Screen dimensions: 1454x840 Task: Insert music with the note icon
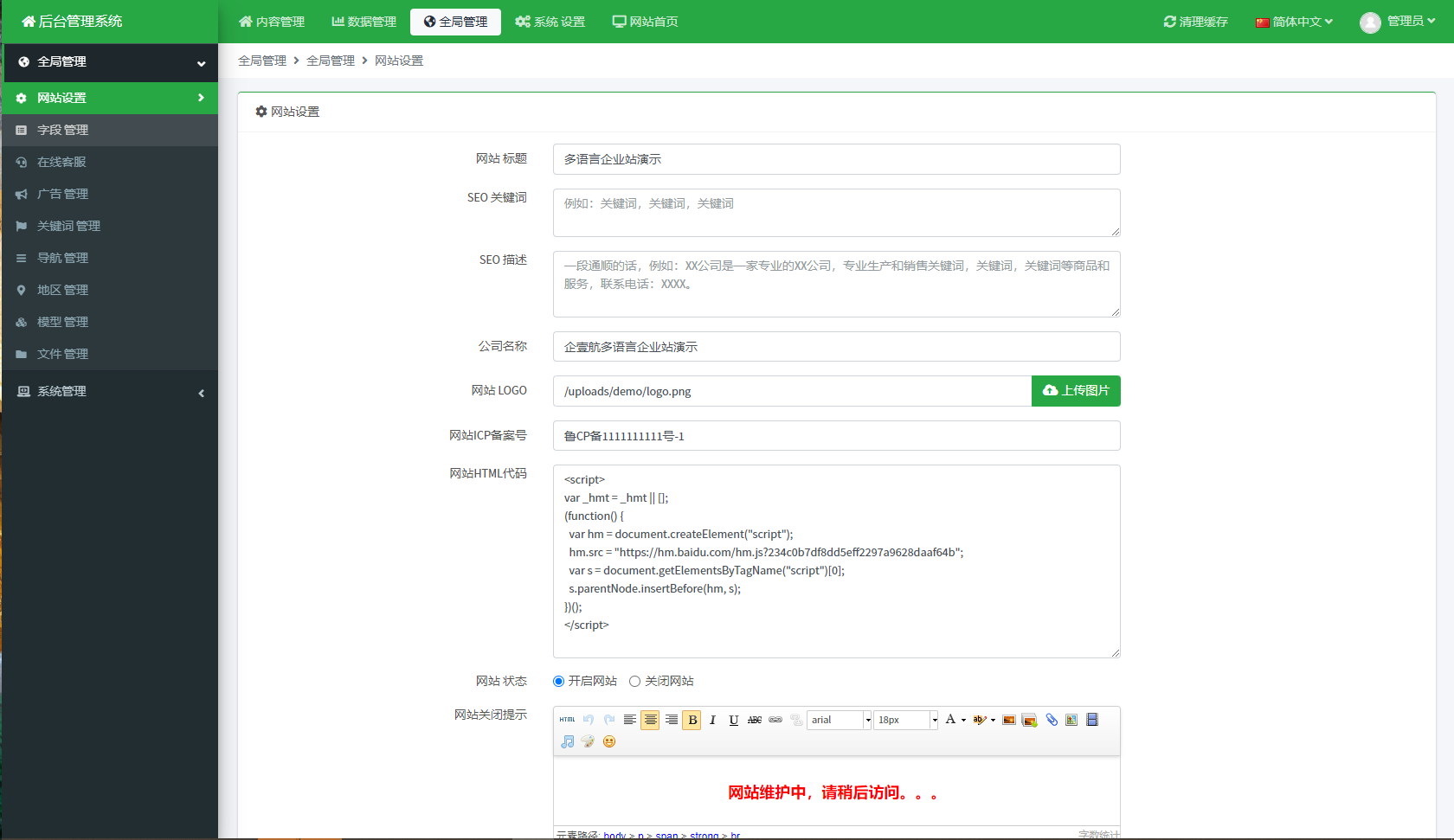[x=567, y=741]
